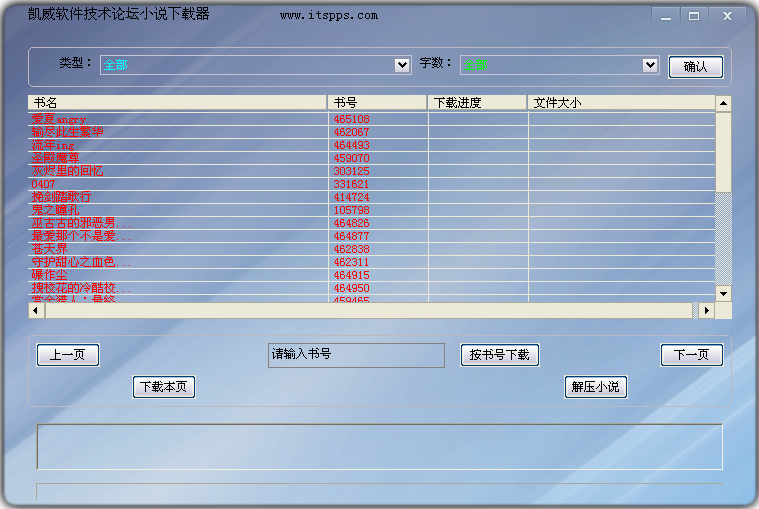This screenshot has width=759, height=509.
Task: Sort by the 书号 column header
Action: (378, 103)
